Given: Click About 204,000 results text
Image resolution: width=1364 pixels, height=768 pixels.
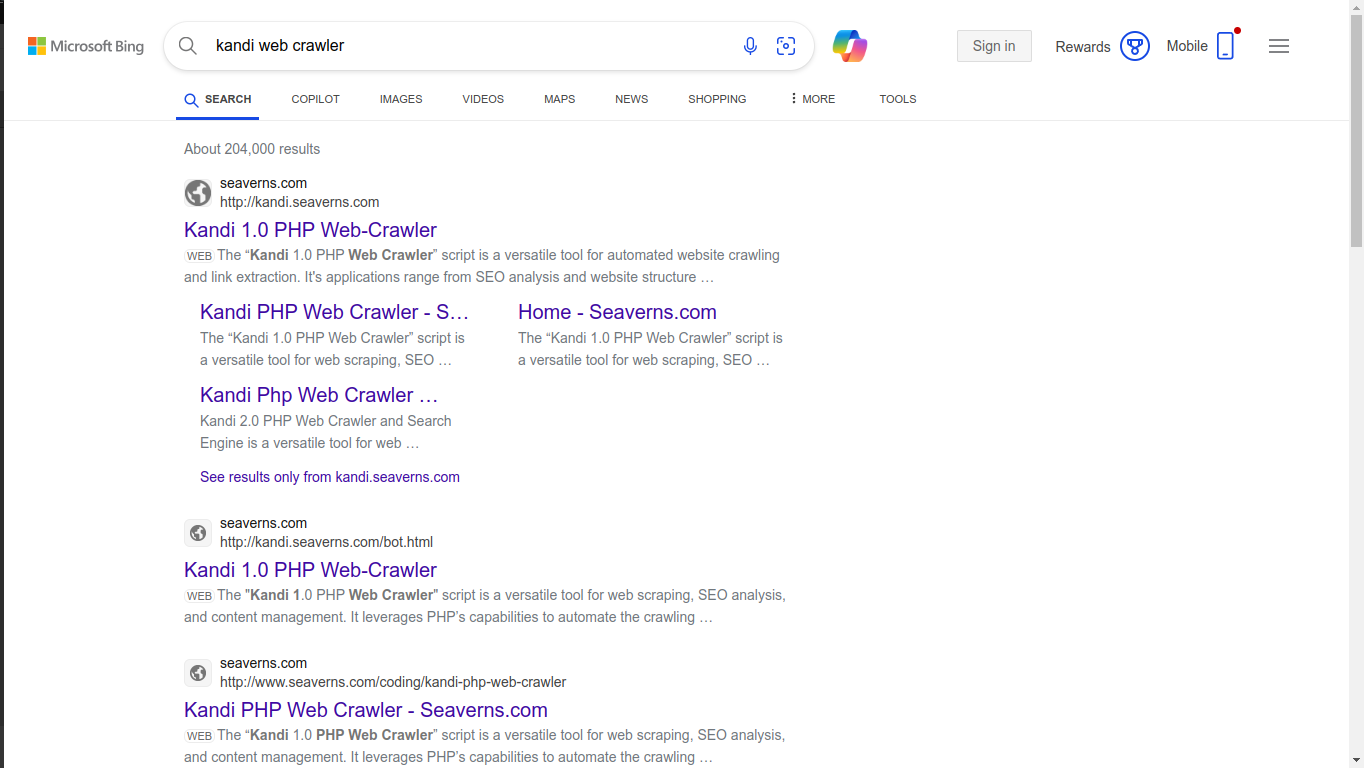Looking at the screenshot, I should click(x=252, y=149).
